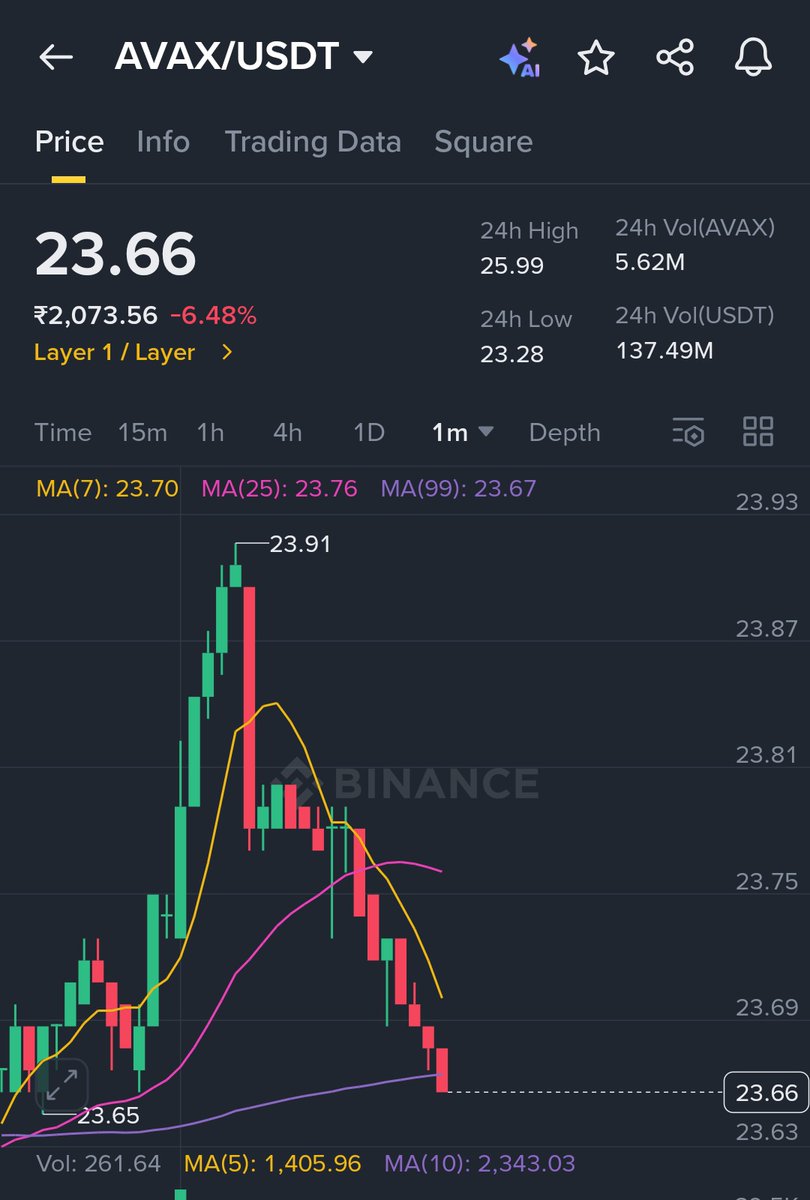The width and height of the screenshot is (810, 1200).
Task: Tap the volume MA(5): 1,405.96 label
Action: coord(272,1164)
